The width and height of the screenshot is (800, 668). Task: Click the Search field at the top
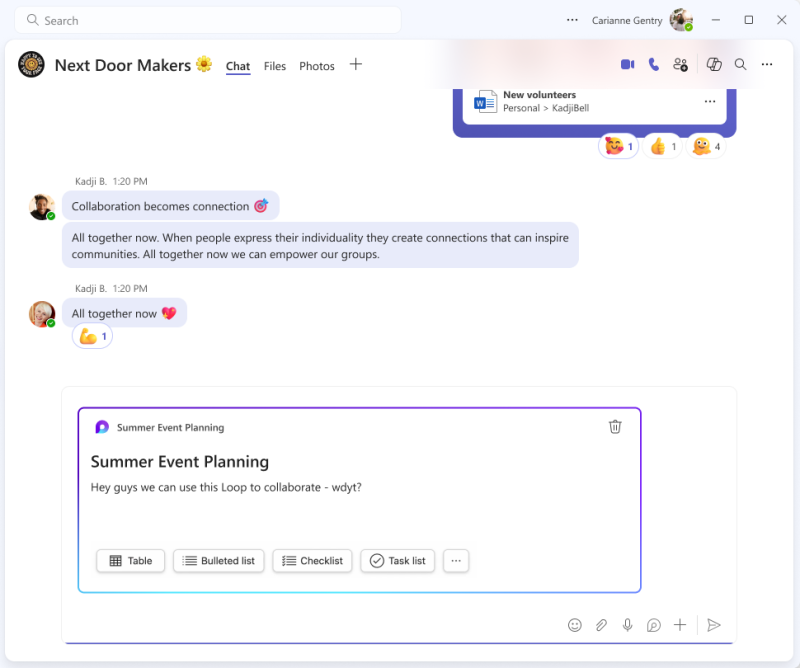point(208,20)
